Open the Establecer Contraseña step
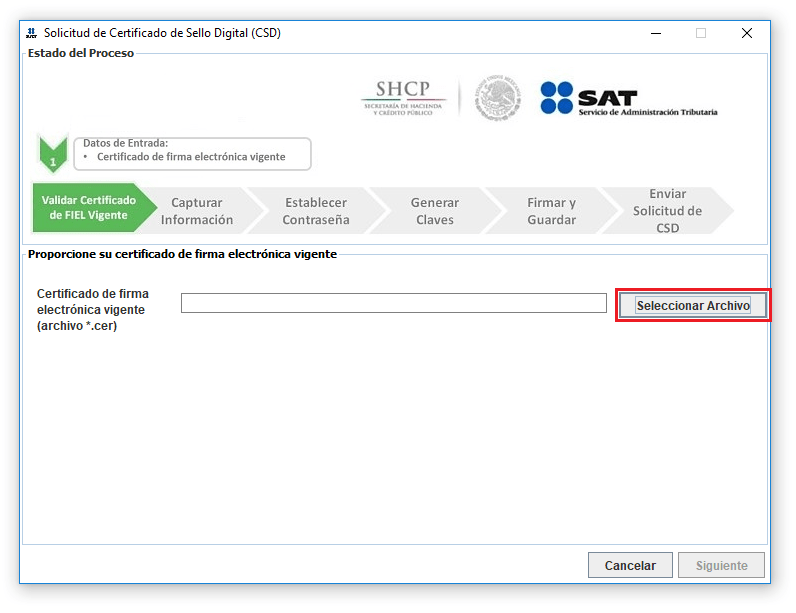796x613 pixels. [315, 211]
